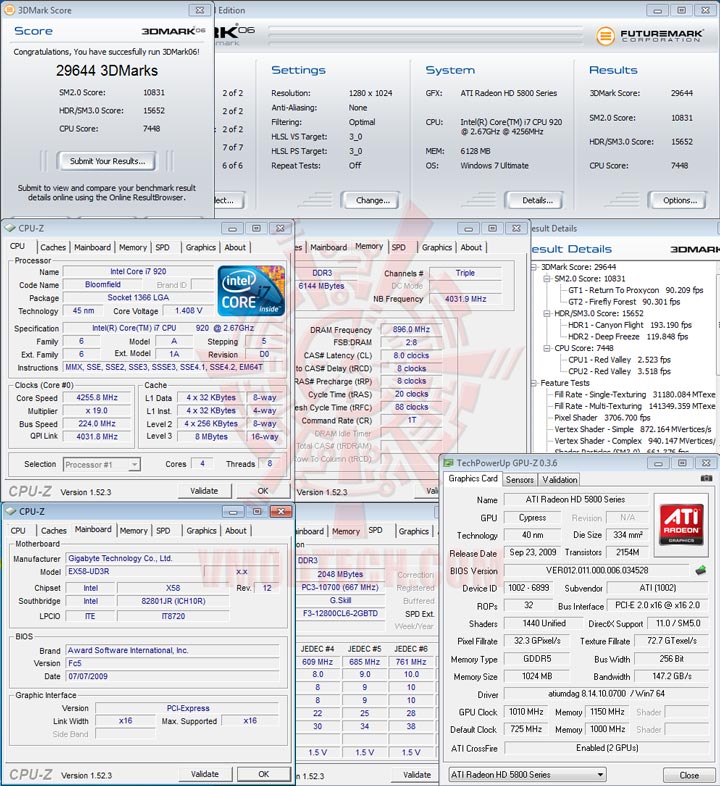Maximize the 3DMark06 main window

point(681,10)
